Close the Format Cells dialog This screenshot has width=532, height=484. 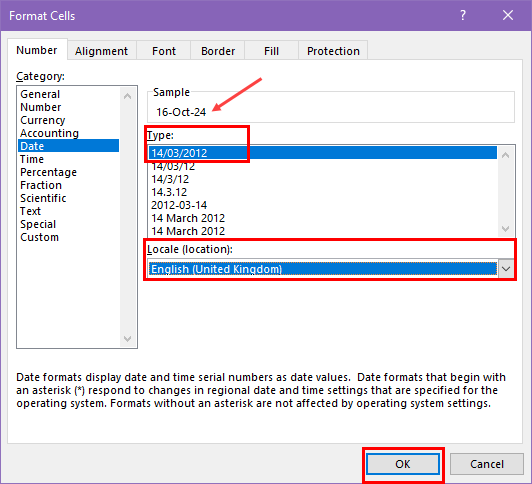pyautogui.click(x=508, y=15)
